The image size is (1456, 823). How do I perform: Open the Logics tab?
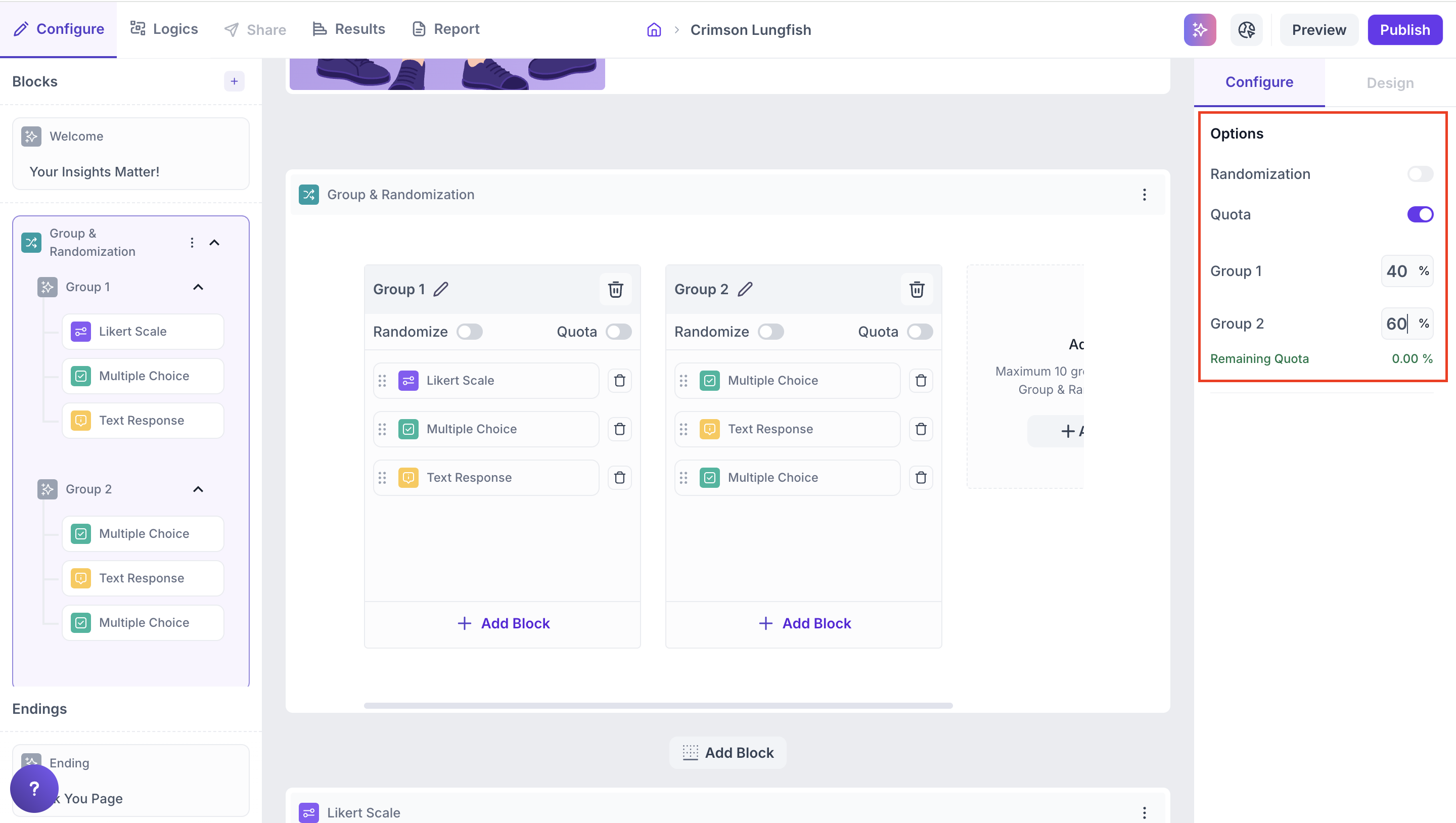click(x=164, y=29)
